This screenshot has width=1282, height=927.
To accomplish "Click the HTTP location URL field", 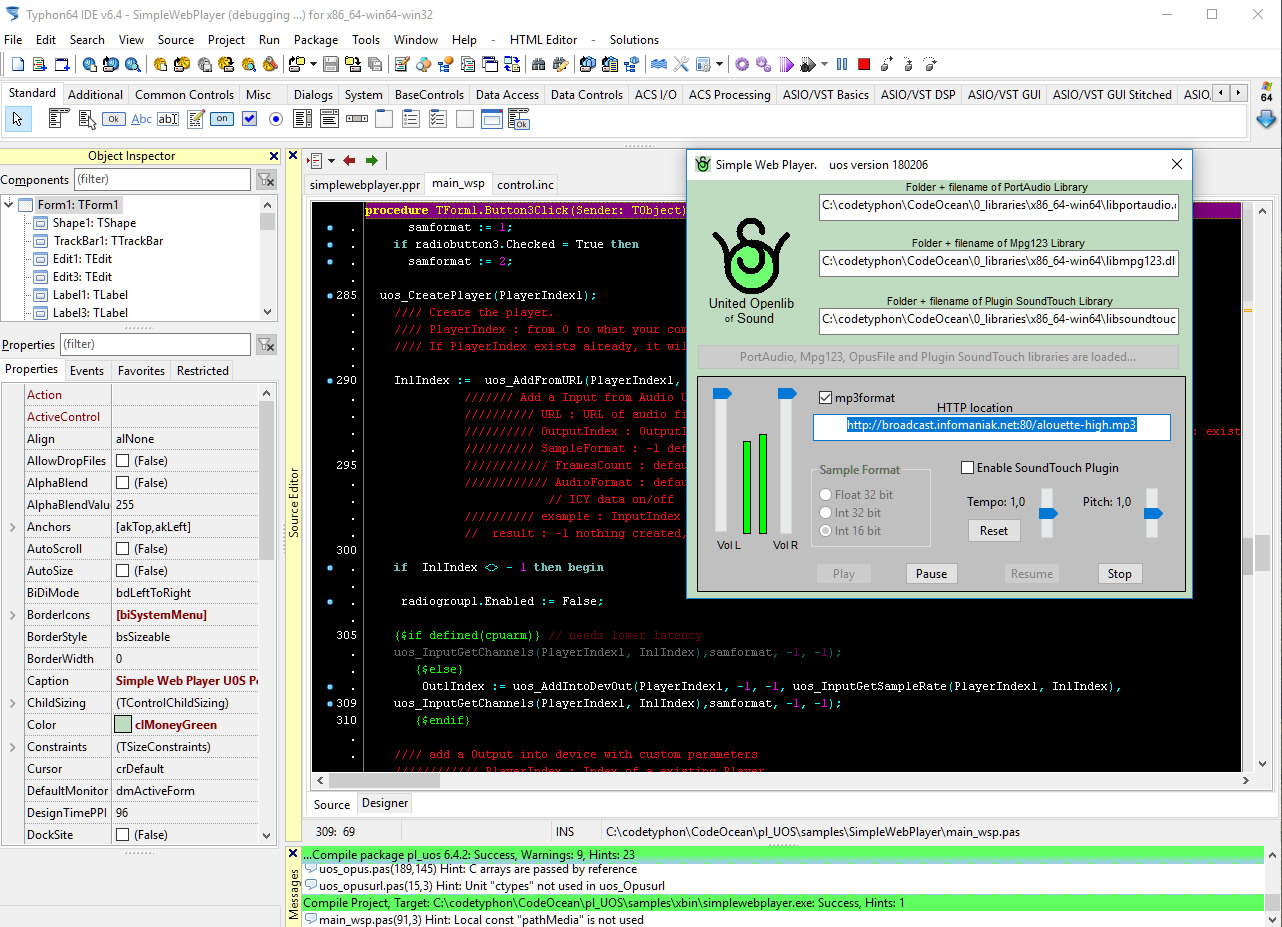I will [x=991, y=427].
